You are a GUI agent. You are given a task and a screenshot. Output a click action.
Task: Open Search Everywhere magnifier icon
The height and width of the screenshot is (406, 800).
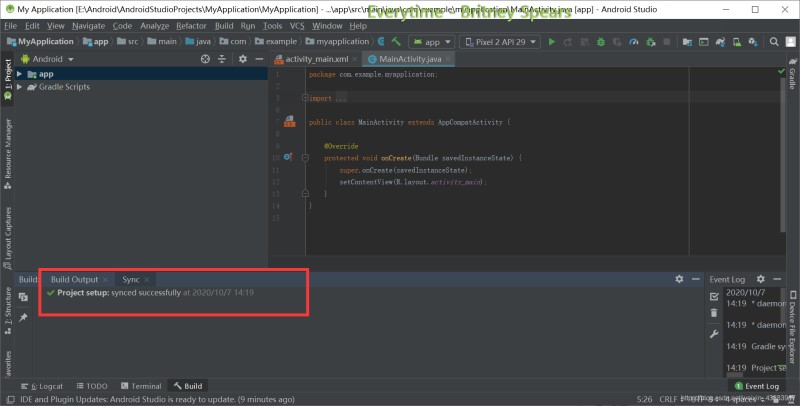(x=772, y=42)
